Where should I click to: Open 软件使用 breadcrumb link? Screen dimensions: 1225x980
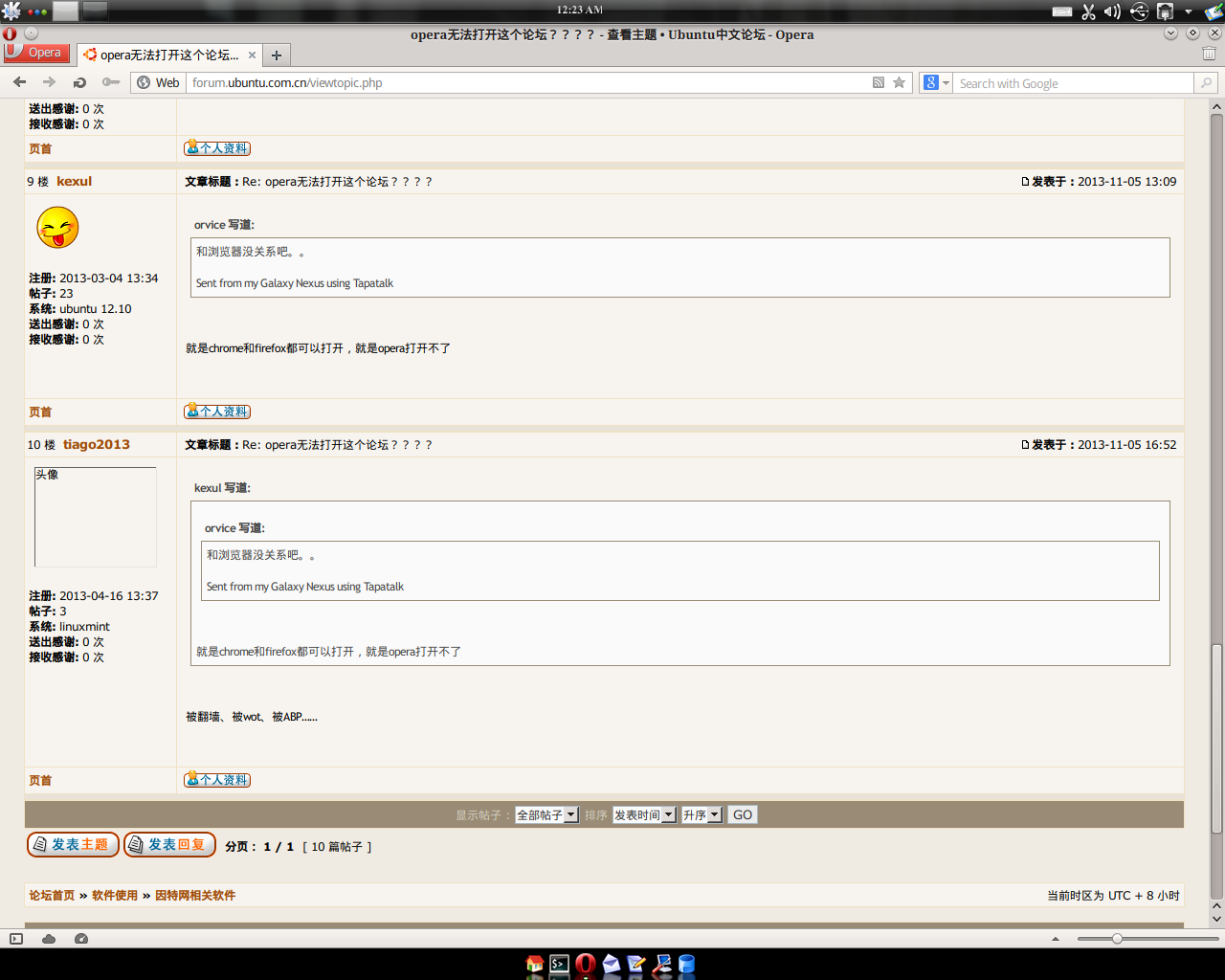[115, 896]
